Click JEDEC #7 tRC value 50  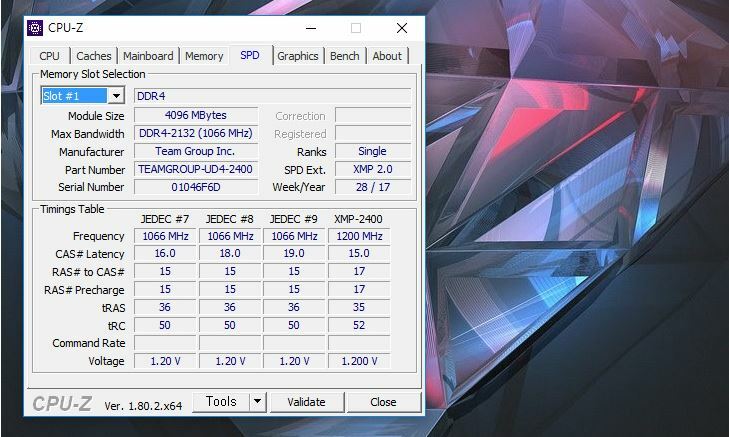tap(165, 325)
